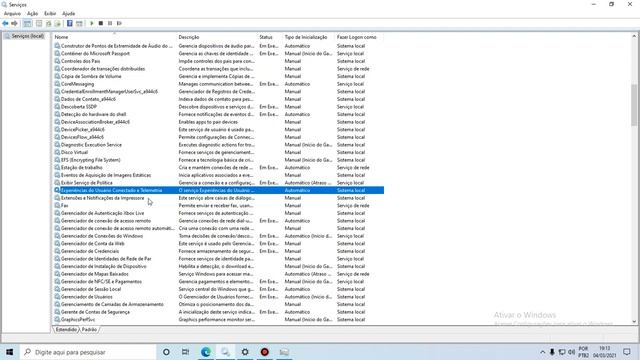This screenshot has height=360, width=640.
Task: Click the Export List toolbar icon
Action: pos(58,24)
